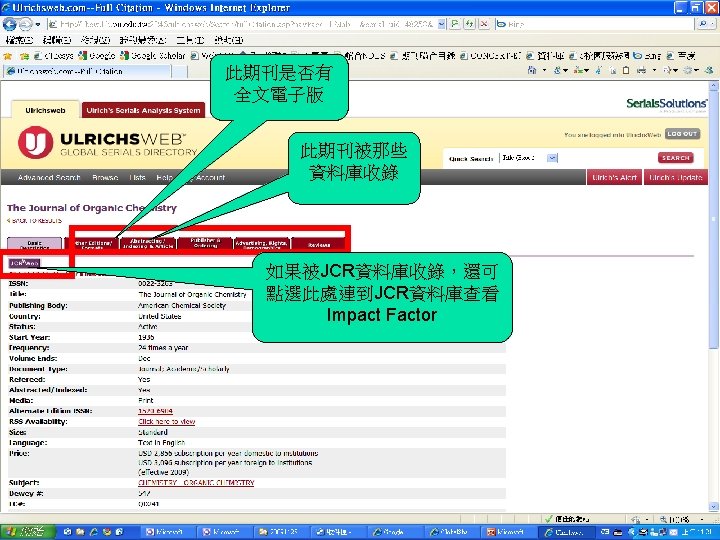Image resolution: width=720 pixels, height=540 pixels.
Task: Select the Basic Description tab
Action: [x=34, y=244]
